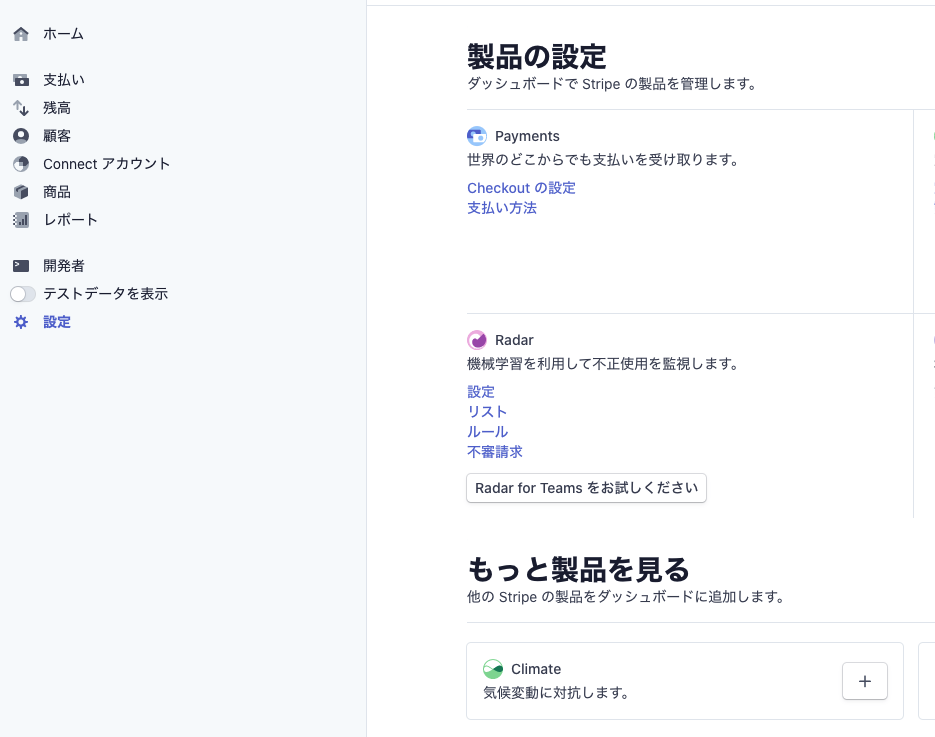935x737 pixels.
Task: Click the 開発者 terminal icon
Action: click(x=21, y=266)
